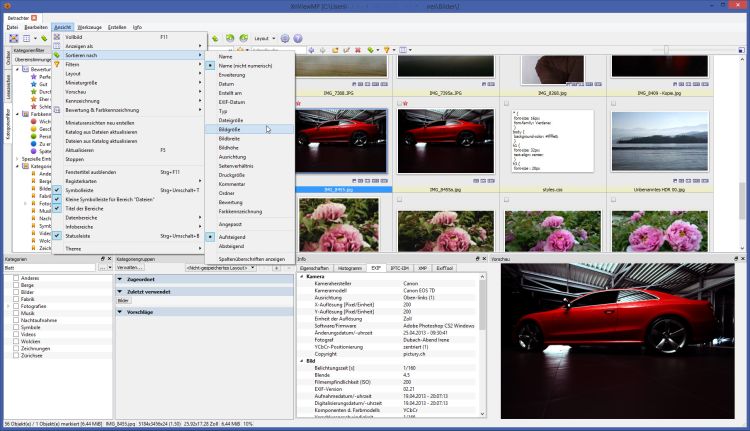Click the yellow filter funnel toolbar icon

click(388, 49)
